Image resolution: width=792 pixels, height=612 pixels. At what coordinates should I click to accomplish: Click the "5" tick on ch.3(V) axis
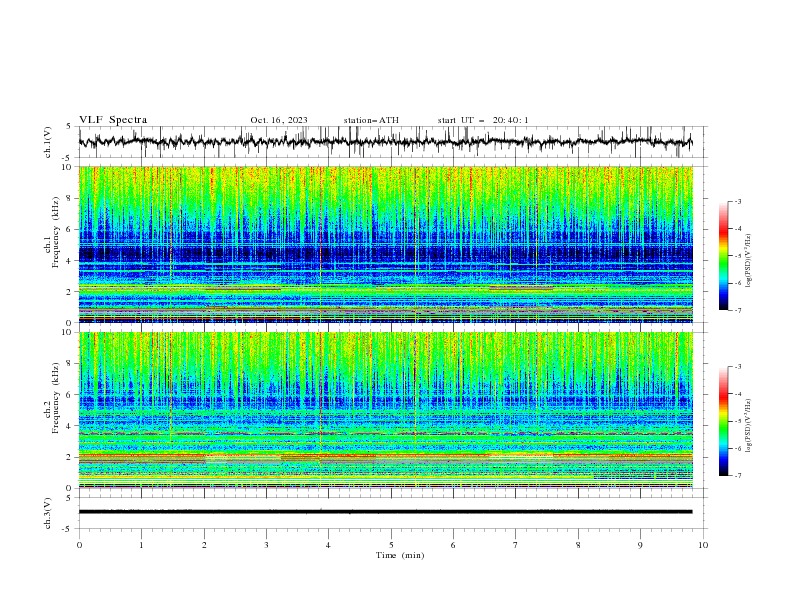pos(69,498)
